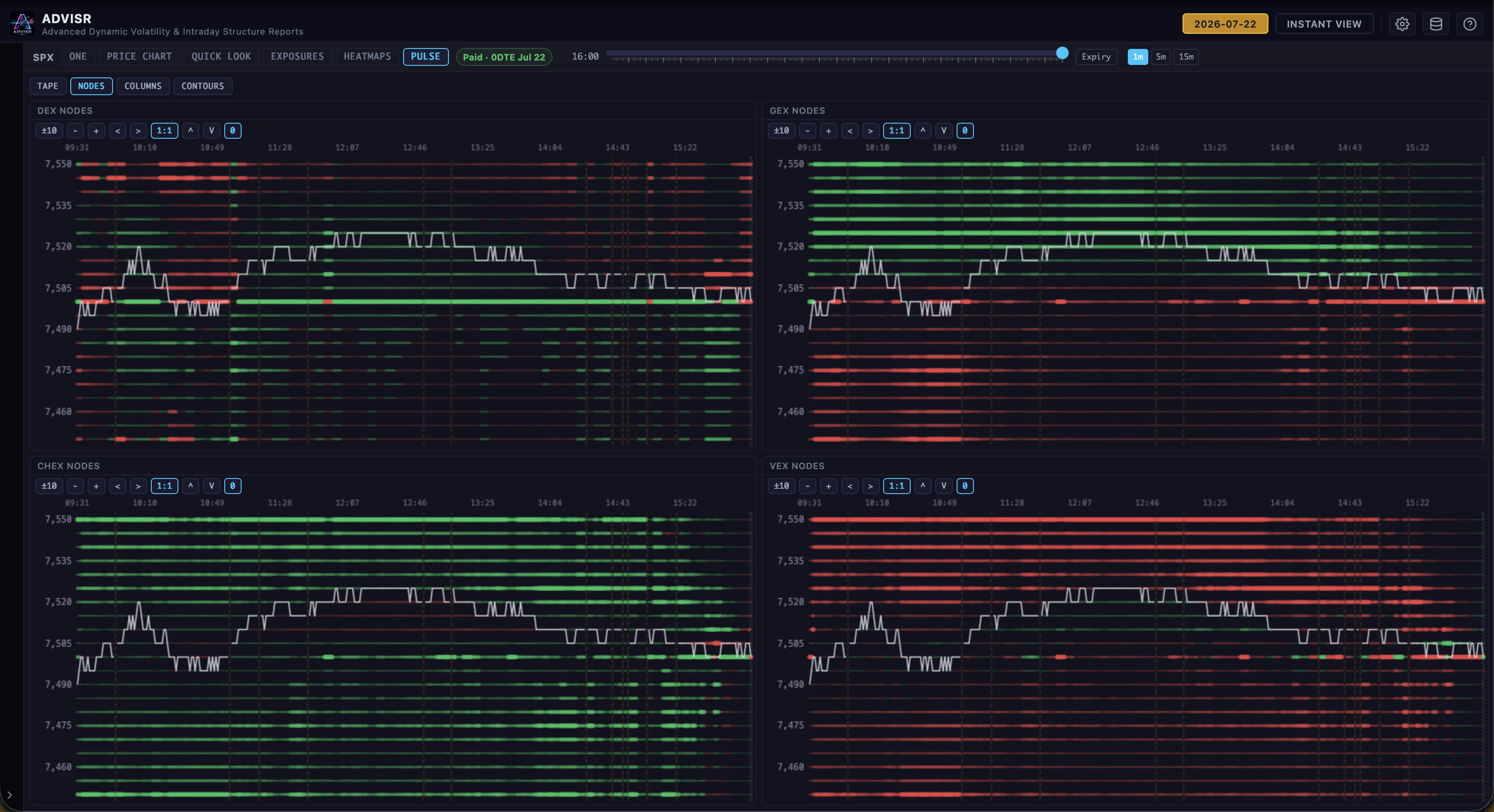Toggle 1:1 scale in CHEX NODES
Viewport: 1494px width, 812px height.
164,486
